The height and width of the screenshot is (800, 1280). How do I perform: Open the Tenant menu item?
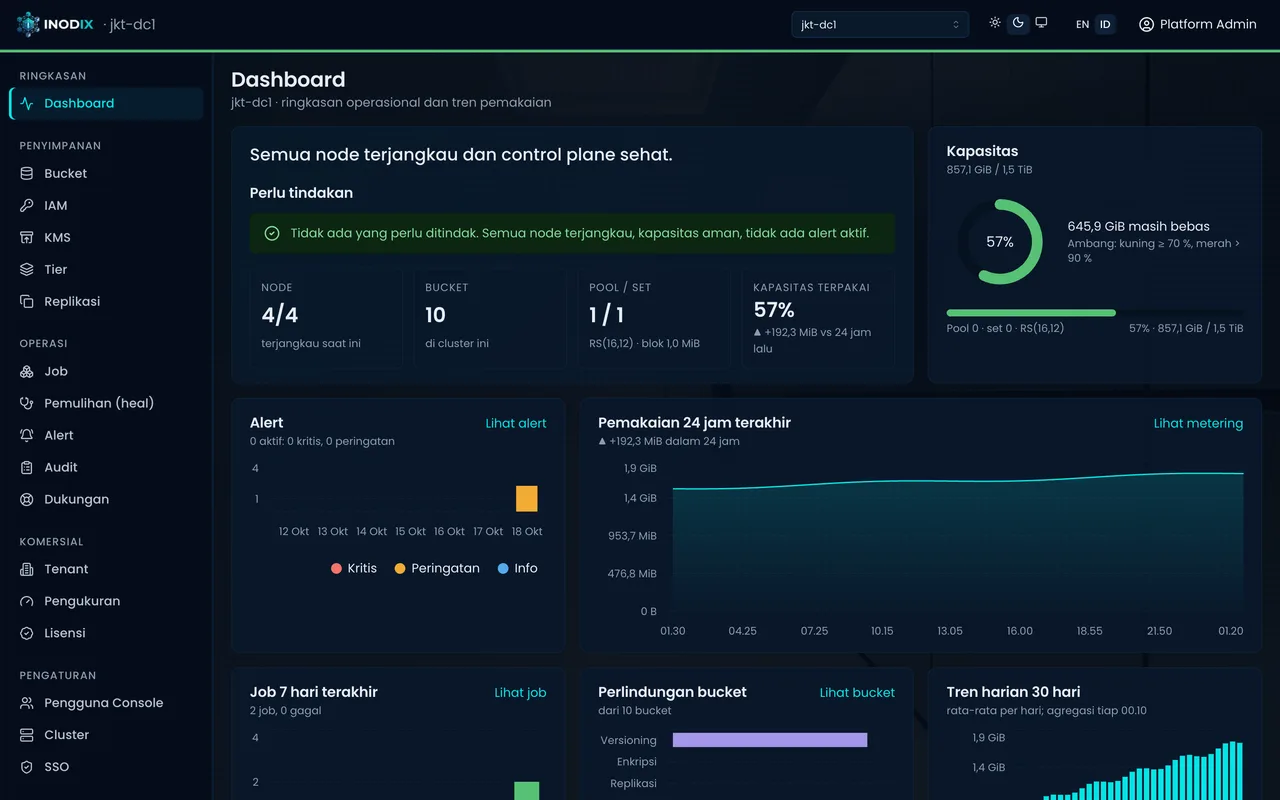click(x=106, y=569)
